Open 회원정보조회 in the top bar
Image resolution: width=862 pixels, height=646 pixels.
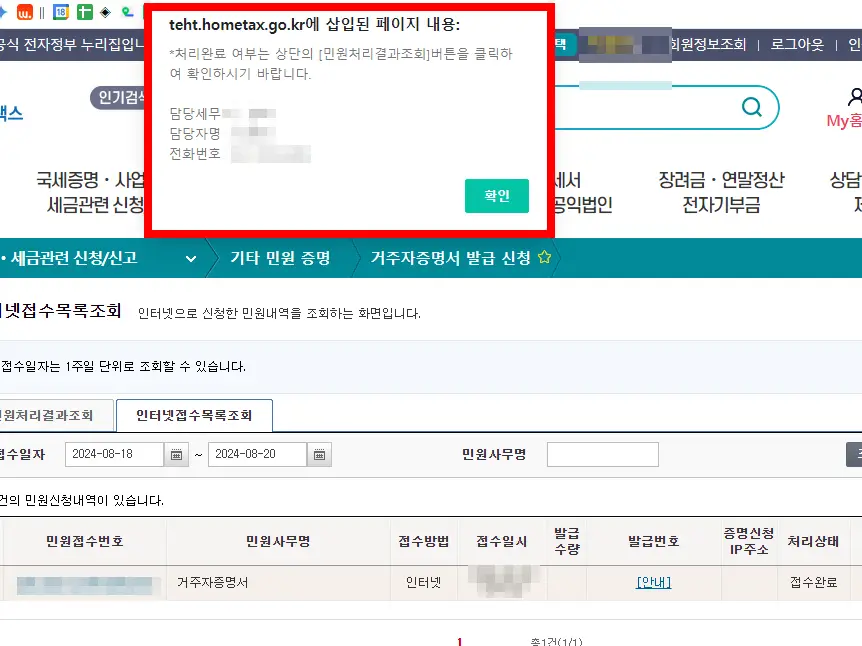tap(712, 46)
